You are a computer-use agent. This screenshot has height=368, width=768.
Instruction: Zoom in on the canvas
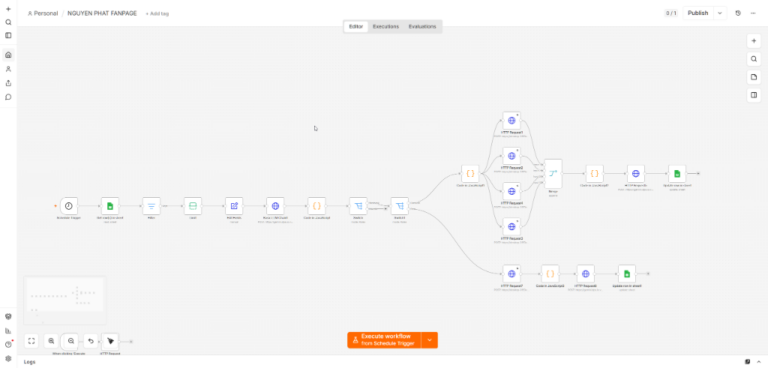51,341
